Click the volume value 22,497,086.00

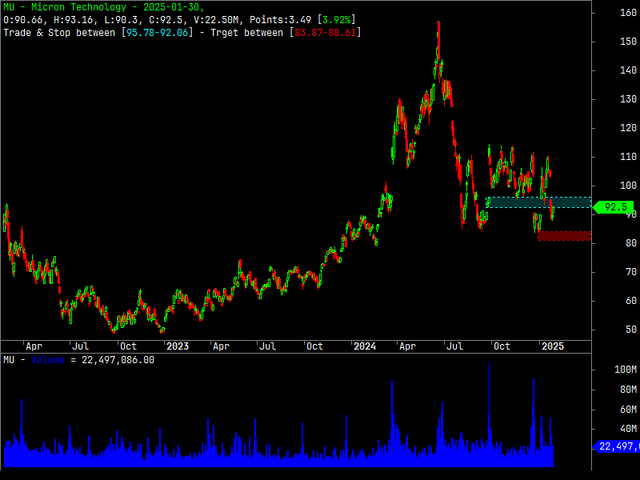(118, 360)
